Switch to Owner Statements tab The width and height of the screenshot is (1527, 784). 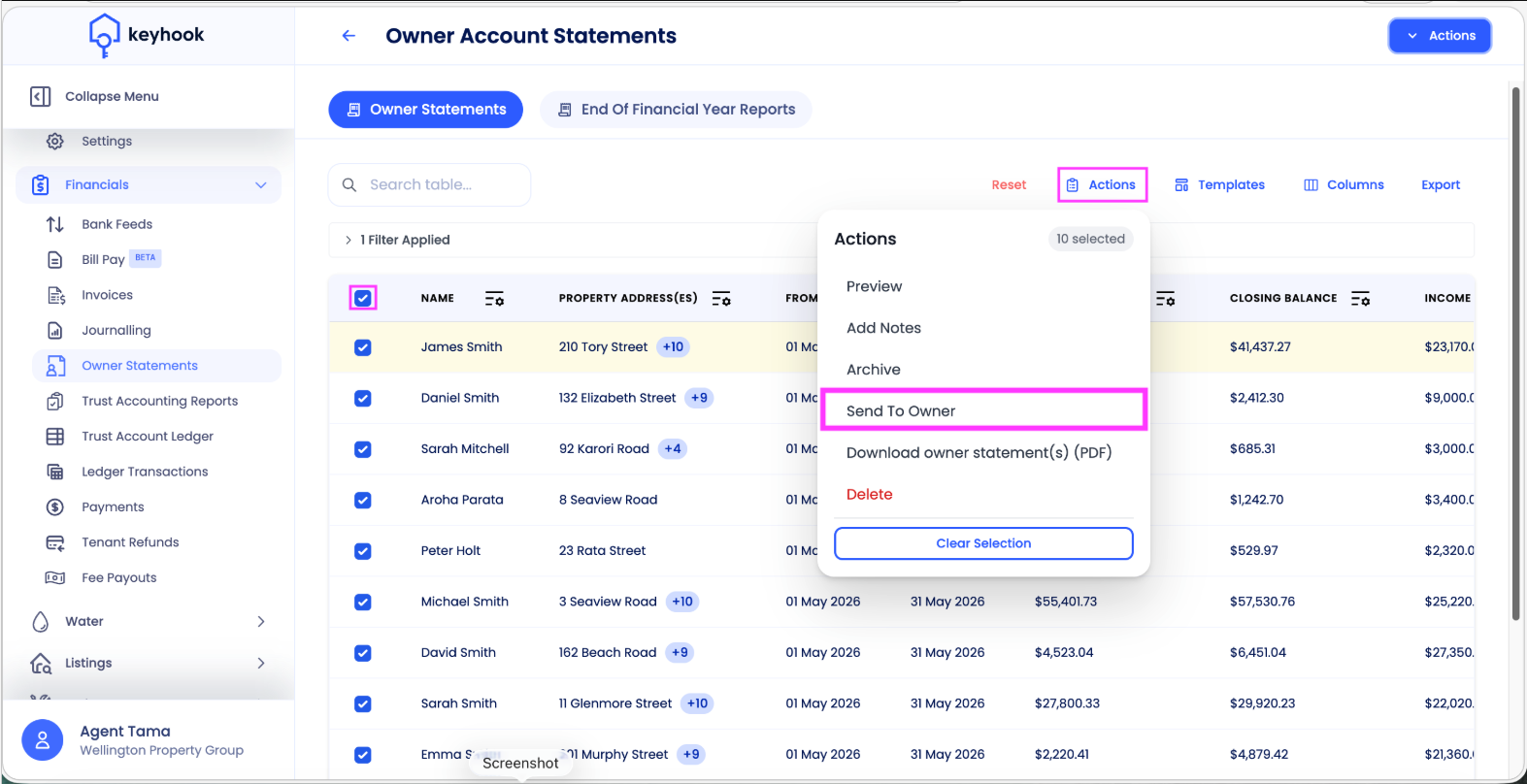pos(426,110)
